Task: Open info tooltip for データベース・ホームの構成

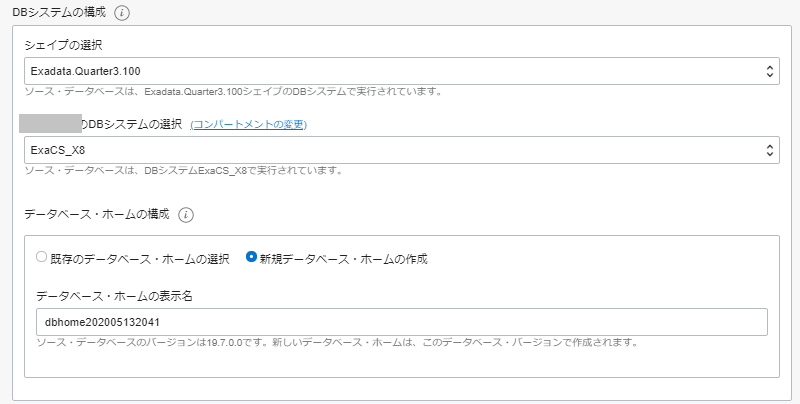Action: (x=186, y=214)
